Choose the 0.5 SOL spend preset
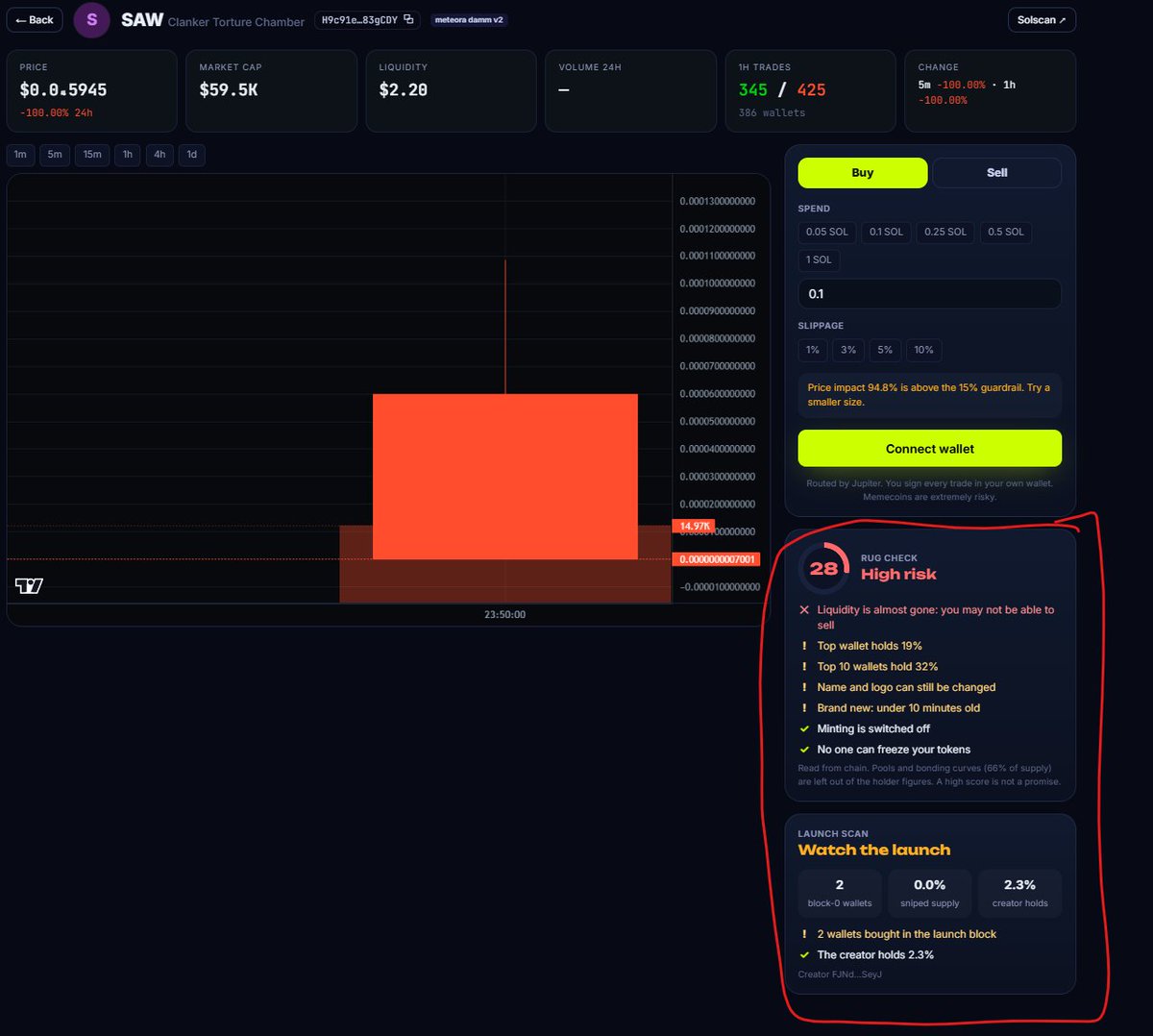 pyautogui.click(x=1006, y=232)
